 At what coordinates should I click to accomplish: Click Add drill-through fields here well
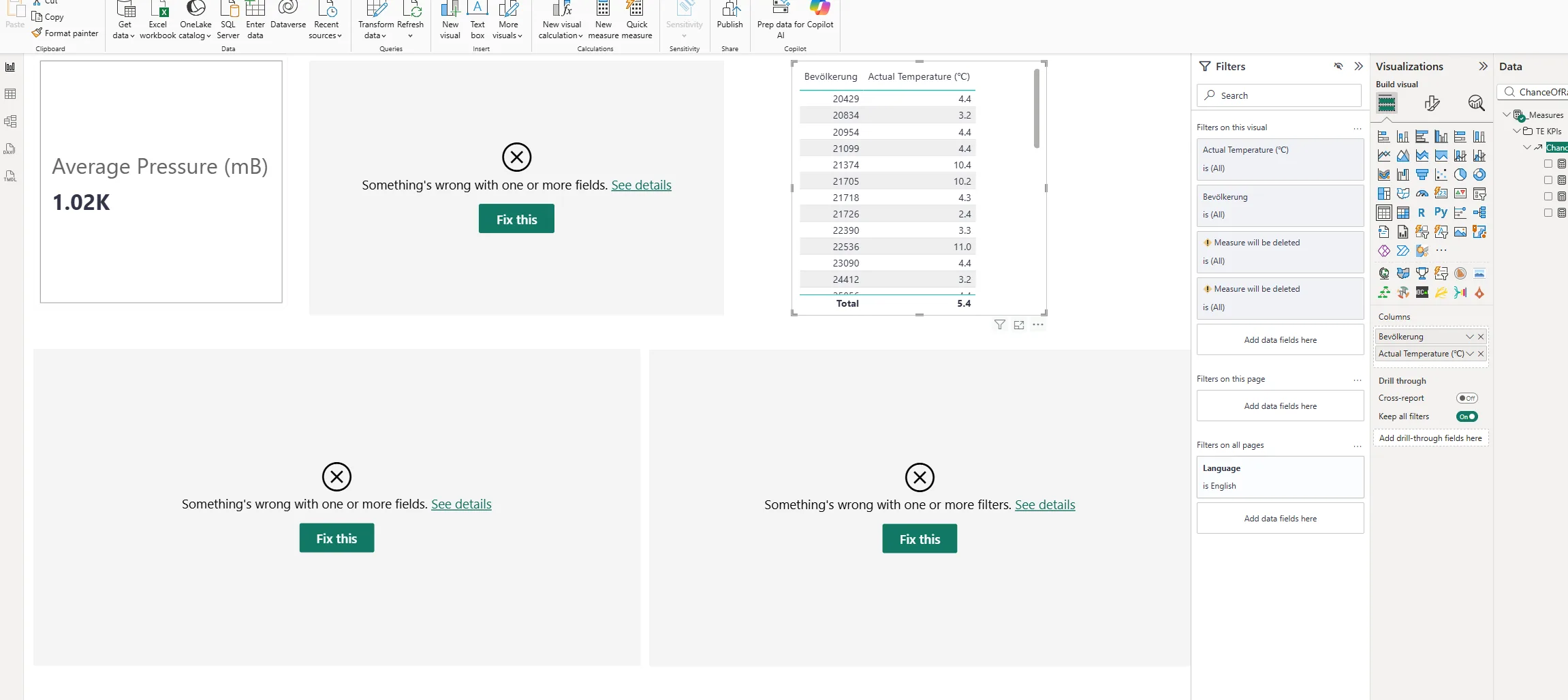[x=1430, y=438]
